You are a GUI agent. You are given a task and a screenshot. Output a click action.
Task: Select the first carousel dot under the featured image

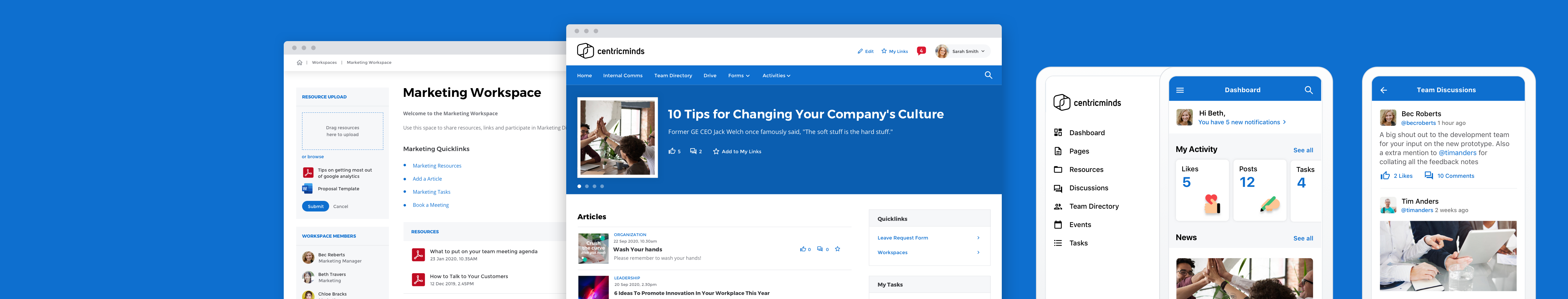pyautogui.click(x=579, y=186)
